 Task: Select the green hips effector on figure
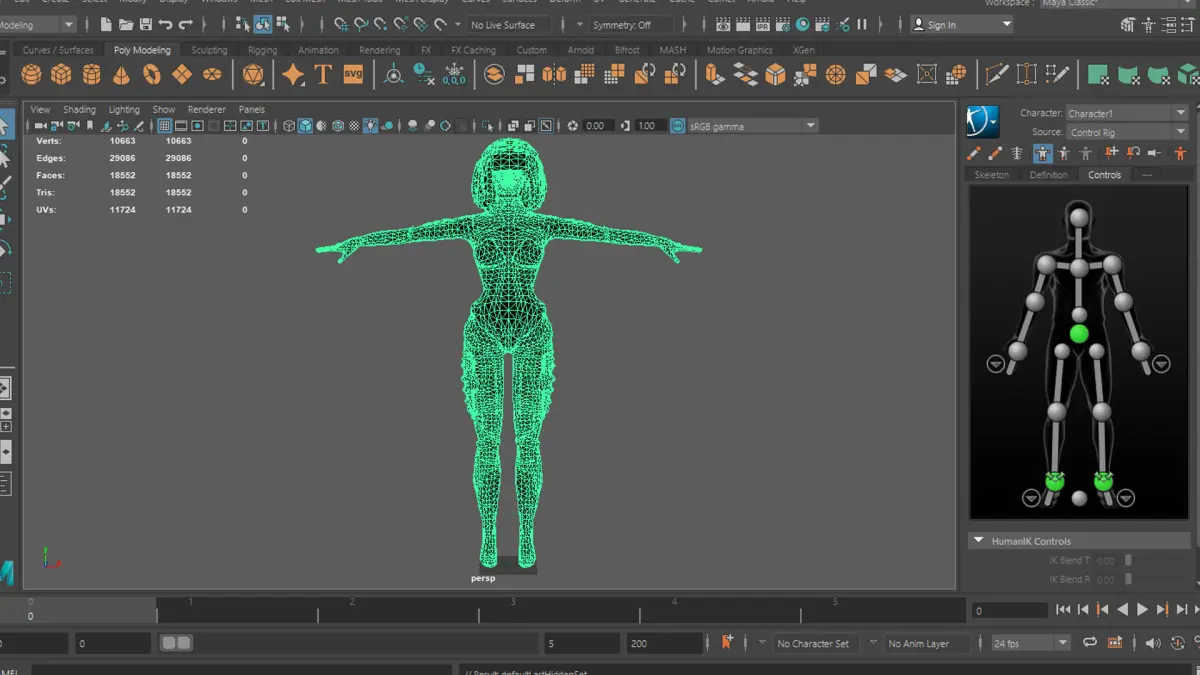[x=1078, y=334]
